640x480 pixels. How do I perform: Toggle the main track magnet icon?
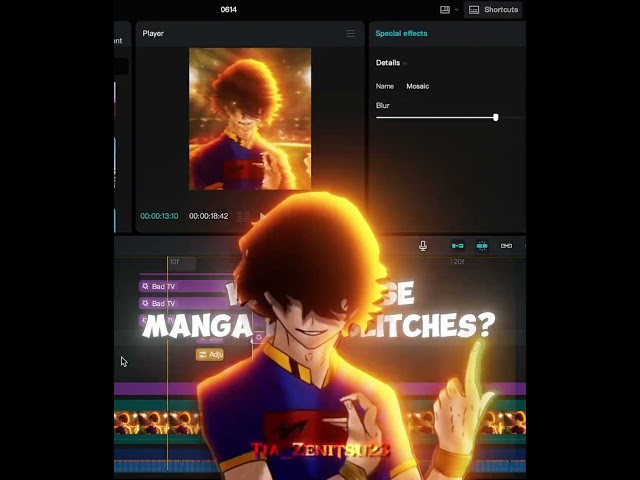[x=458, y=246]
